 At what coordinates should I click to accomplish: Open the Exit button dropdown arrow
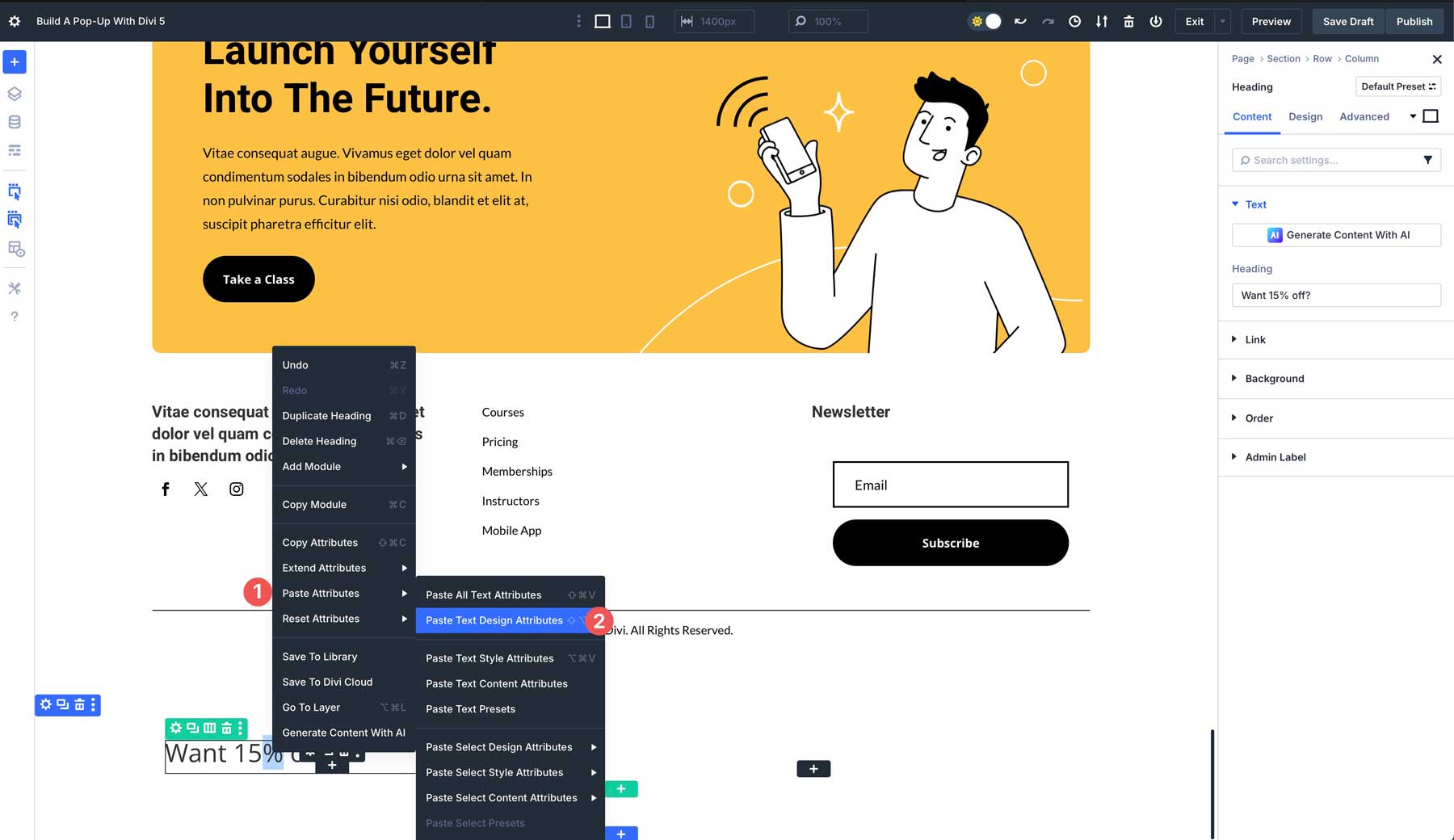pos(1221,21)
